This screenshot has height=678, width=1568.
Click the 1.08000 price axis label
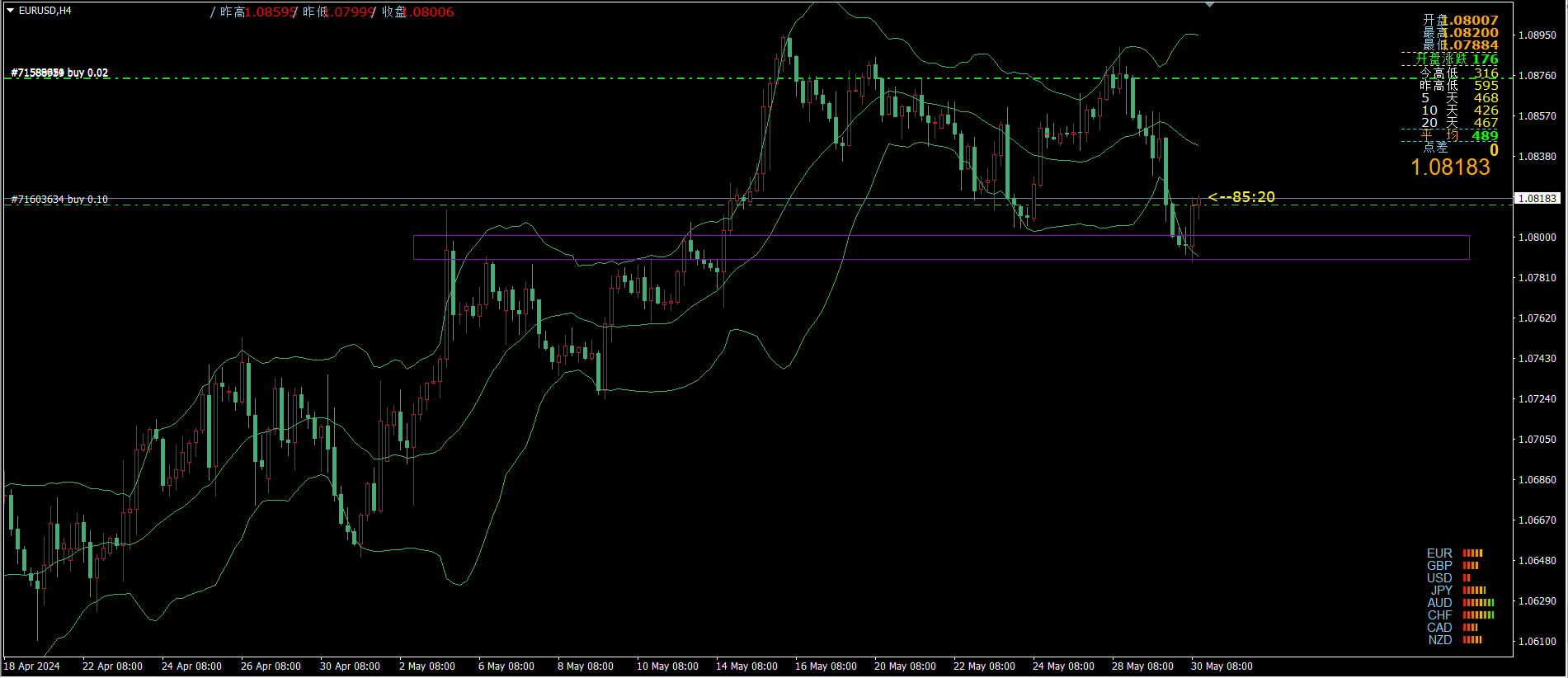1537,238
